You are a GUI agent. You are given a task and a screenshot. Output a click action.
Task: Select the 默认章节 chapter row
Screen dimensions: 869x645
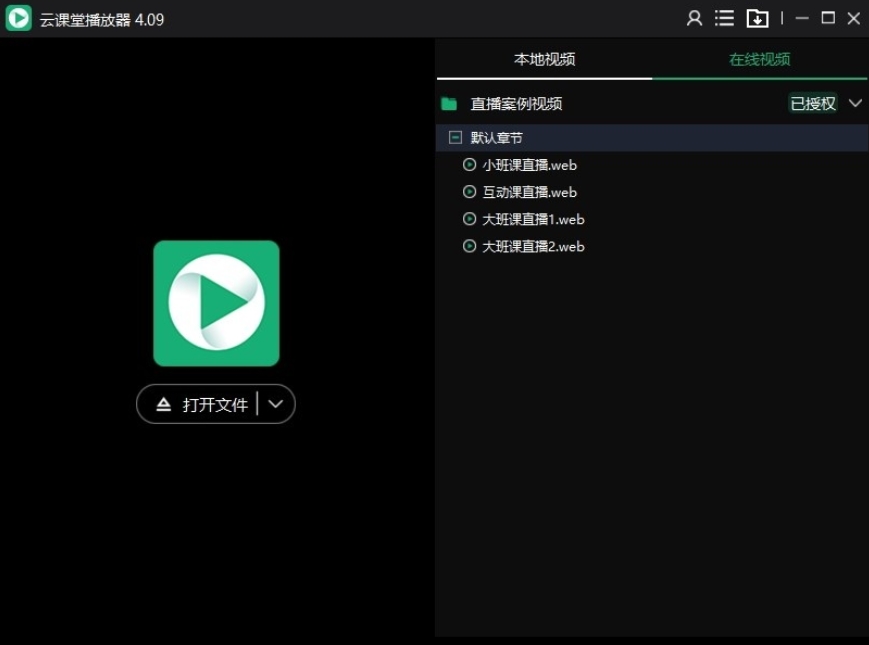(x=652, y=137)
